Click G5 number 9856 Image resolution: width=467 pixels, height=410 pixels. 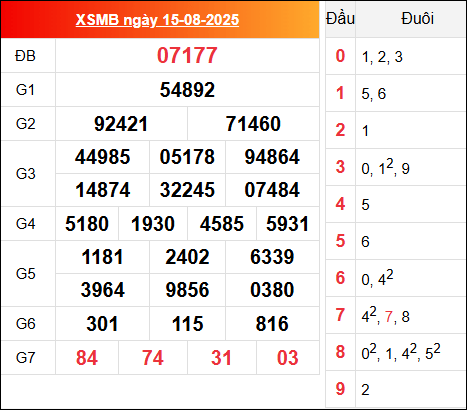pyautogui.click(x=187, y=290)
